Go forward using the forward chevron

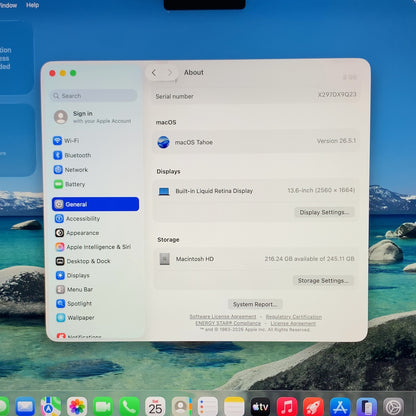(170, 73)
